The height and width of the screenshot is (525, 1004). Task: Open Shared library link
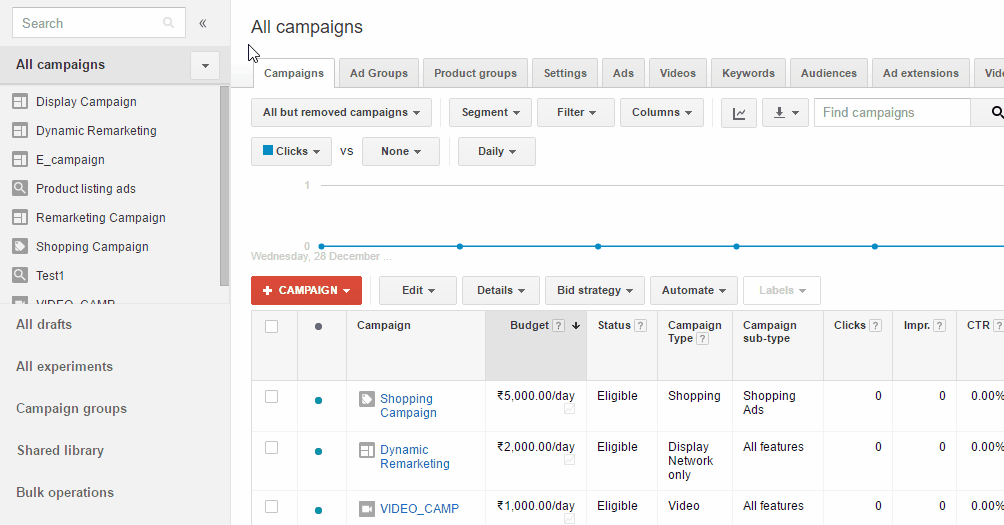click(x=60, y=451)
